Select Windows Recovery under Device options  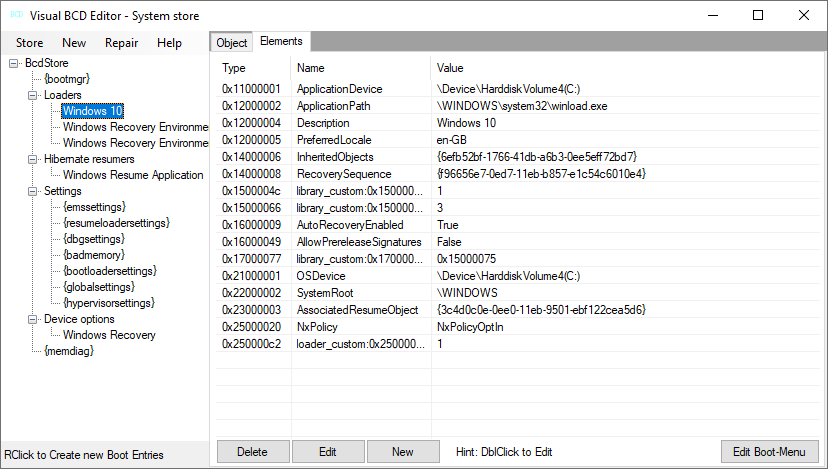tap(109, 335)
